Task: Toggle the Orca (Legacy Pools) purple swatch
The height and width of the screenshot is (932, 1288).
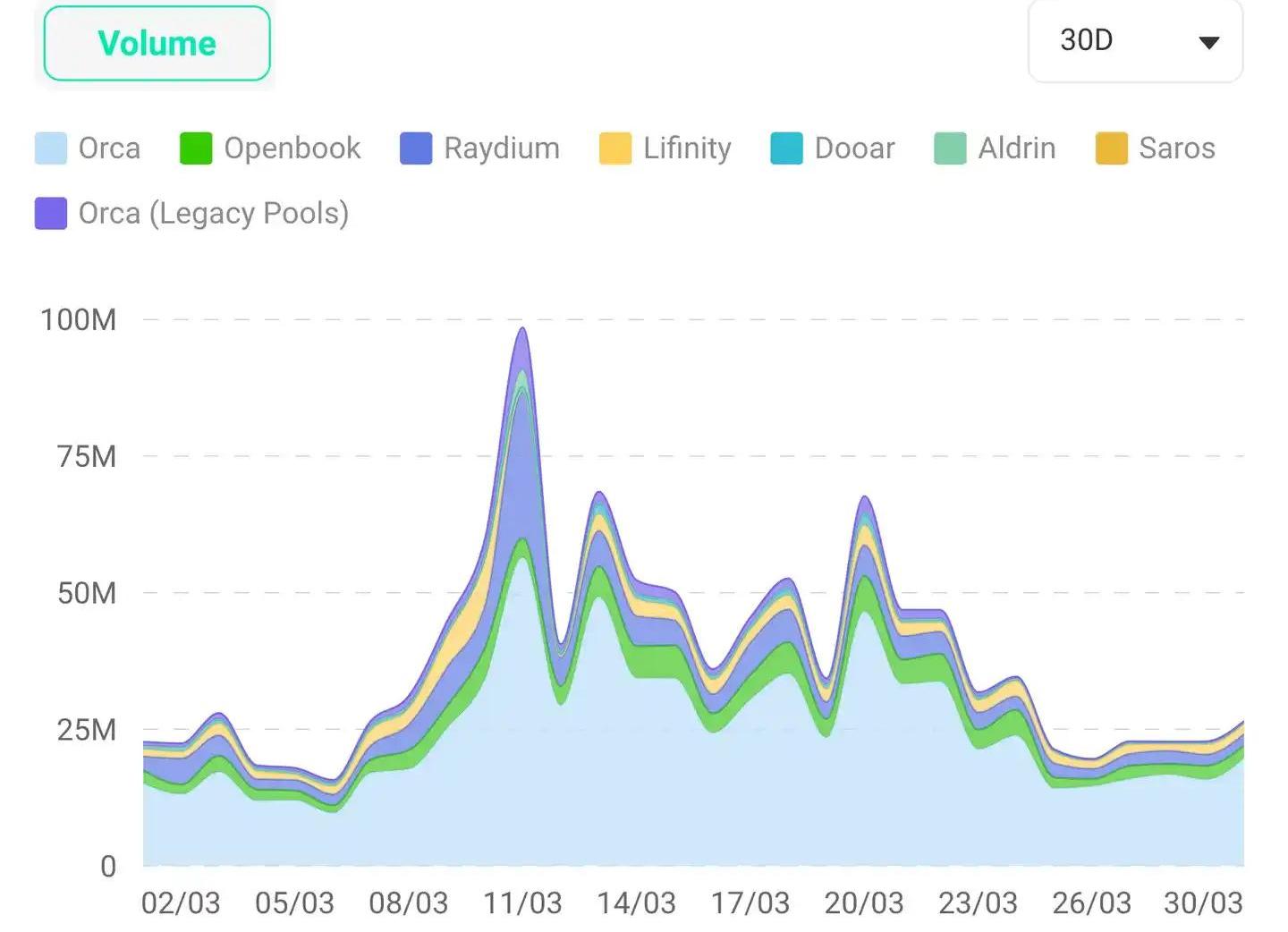Action: click(51, 214)
